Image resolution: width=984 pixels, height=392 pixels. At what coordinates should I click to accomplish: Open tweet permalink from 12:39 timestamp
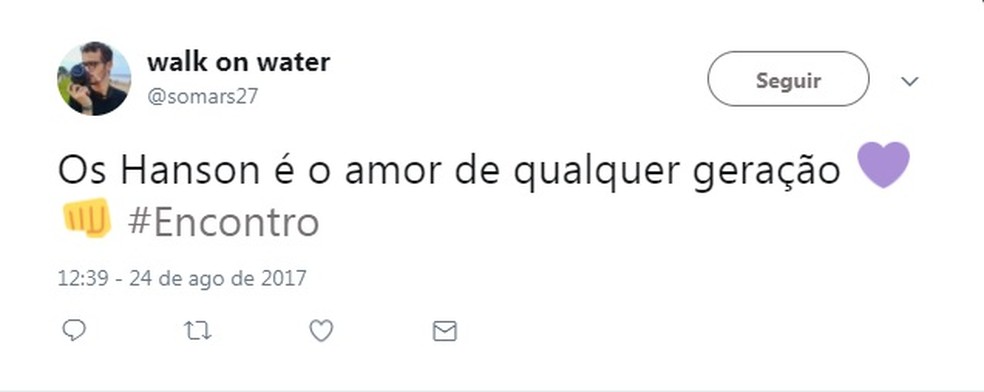pyautogui.click(x=85, y=278)
